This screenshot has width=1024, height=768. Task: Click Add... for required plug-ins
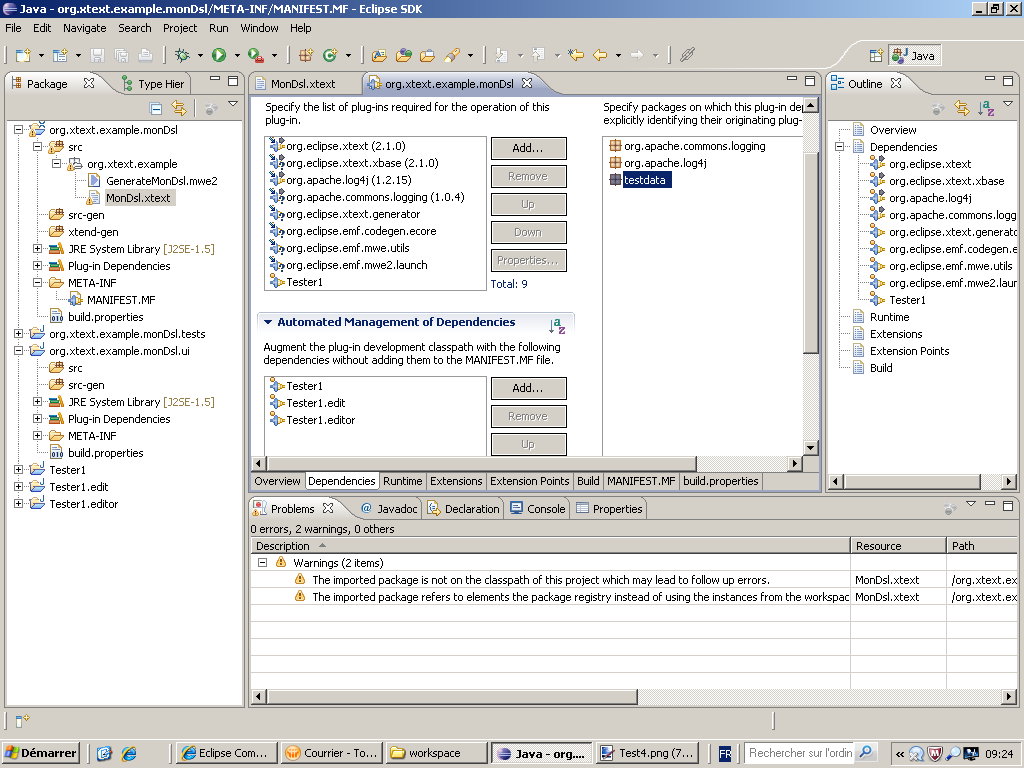point(528,148)
